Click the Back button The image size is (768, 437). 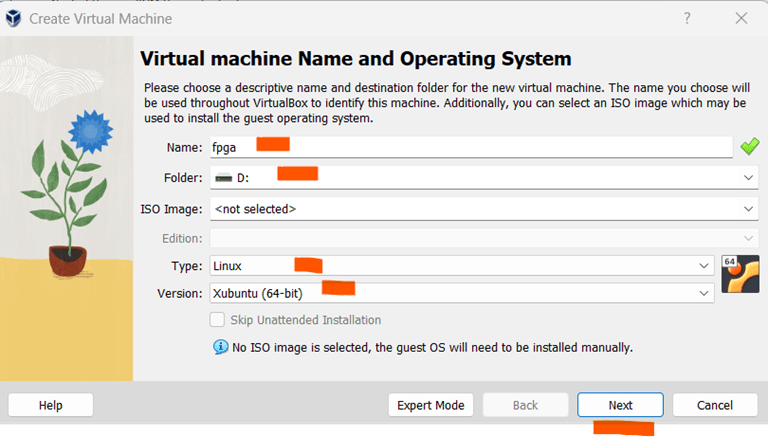pyautogui.click(x=525, y=405)
